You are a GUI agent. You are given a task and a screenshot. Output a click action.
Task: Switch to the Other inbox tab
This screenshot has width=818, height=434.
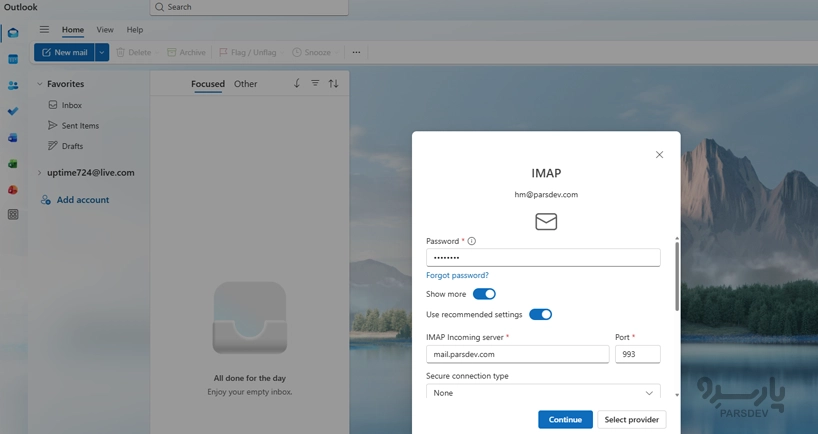(245, 84)
